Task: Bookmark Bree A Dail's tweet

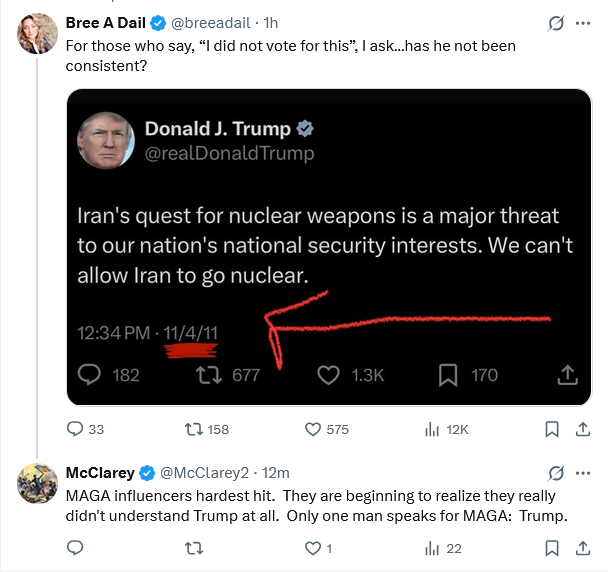Action: (551, 429)
